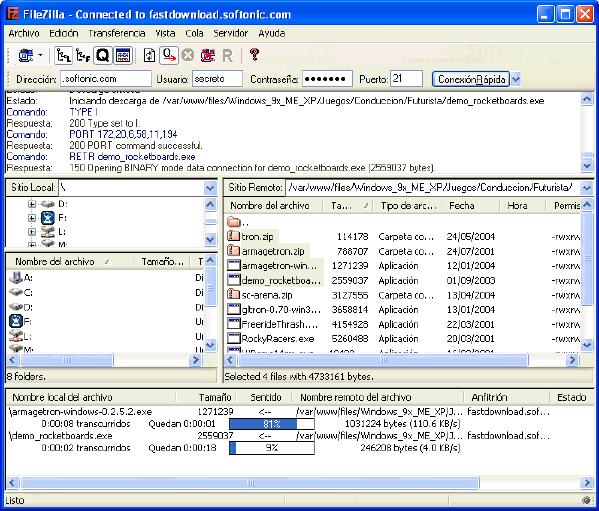
Task: Select the demo_rocketboa... remote file name
Action: pyautogui.click(x=281, y=280)
